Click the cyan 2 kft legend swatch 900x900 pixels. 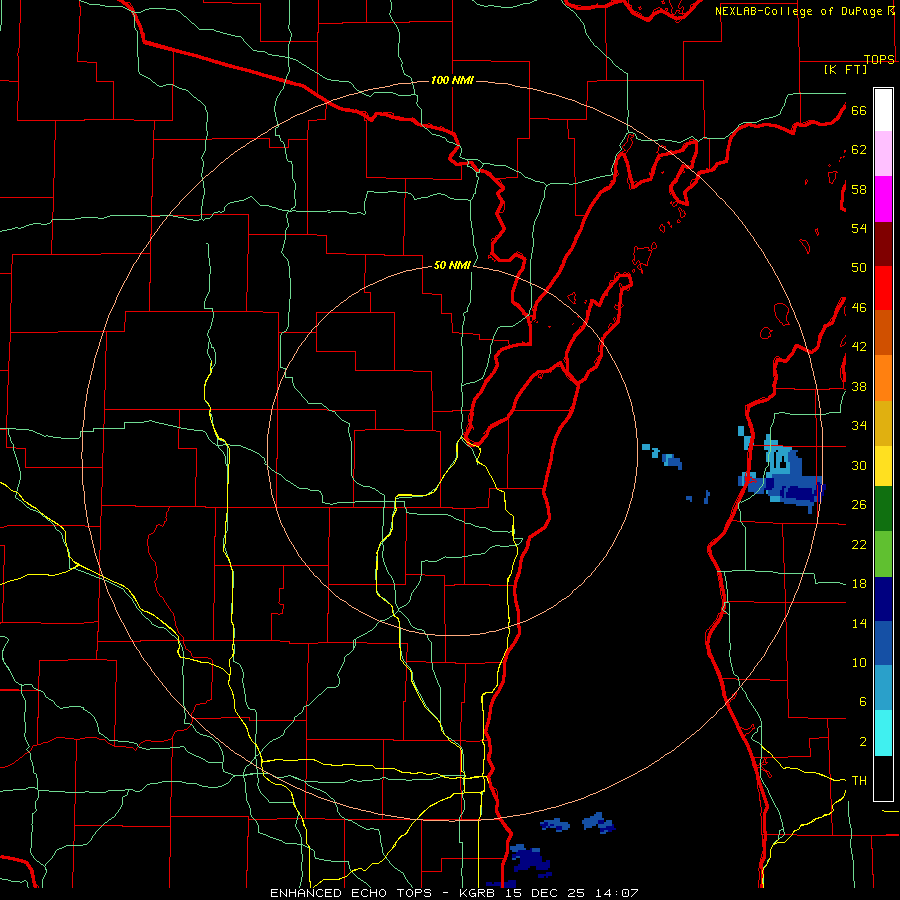pyautogui.click(x=883, y=734)
